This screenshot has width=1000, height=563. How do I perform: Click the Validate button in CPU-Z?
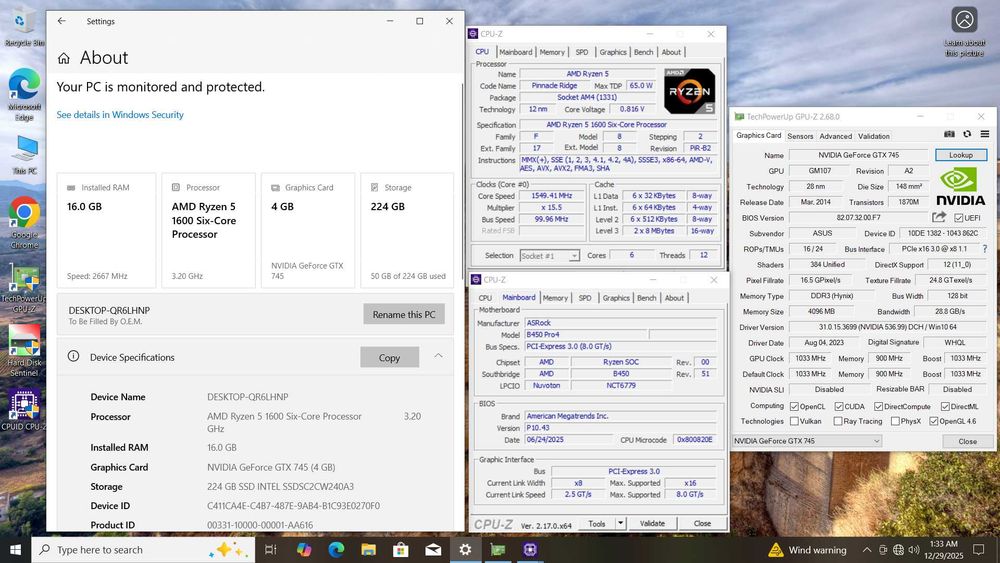tap(652, 523)
